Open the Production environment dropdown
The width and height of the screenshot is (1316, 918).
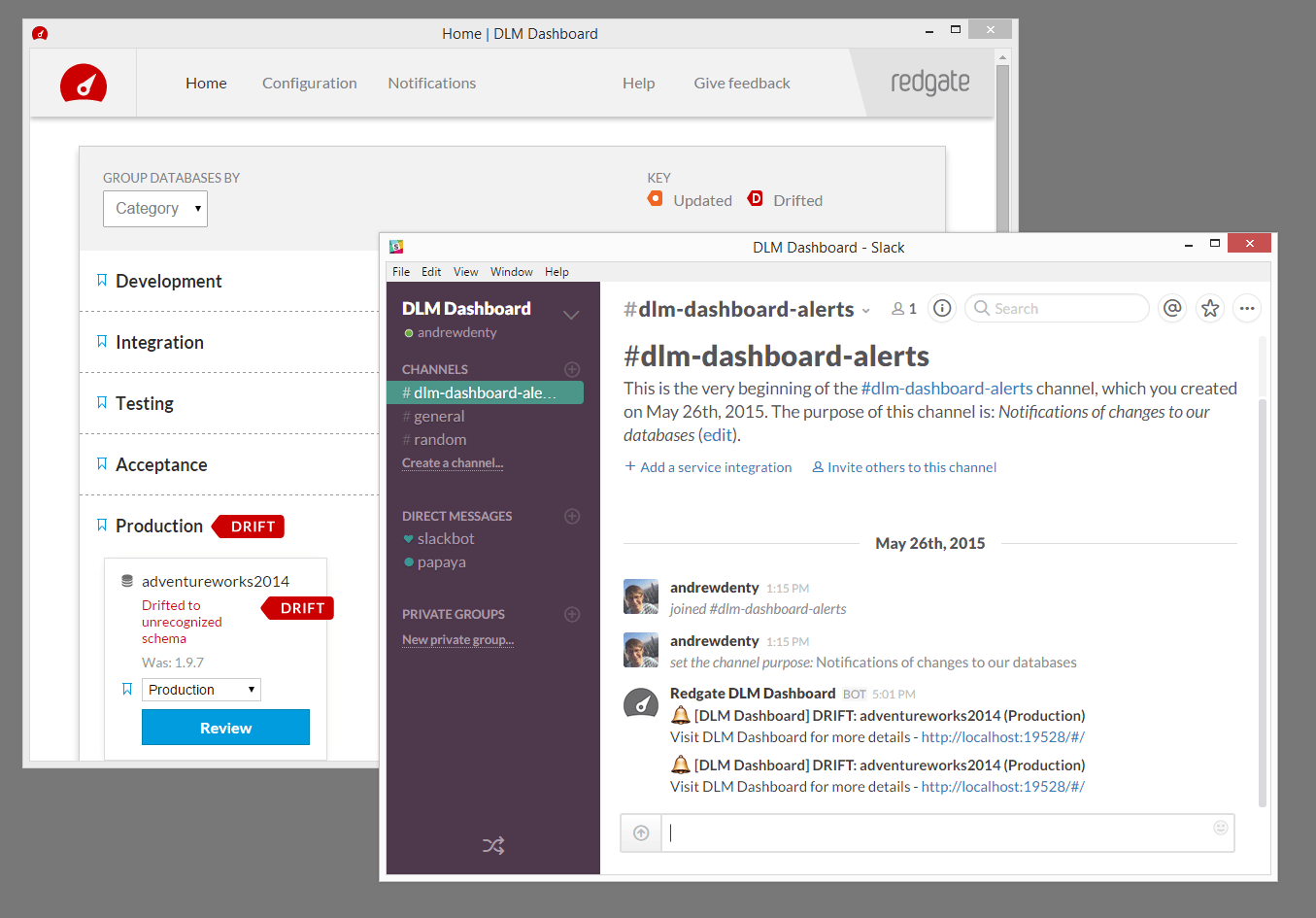tap(202, 690)
